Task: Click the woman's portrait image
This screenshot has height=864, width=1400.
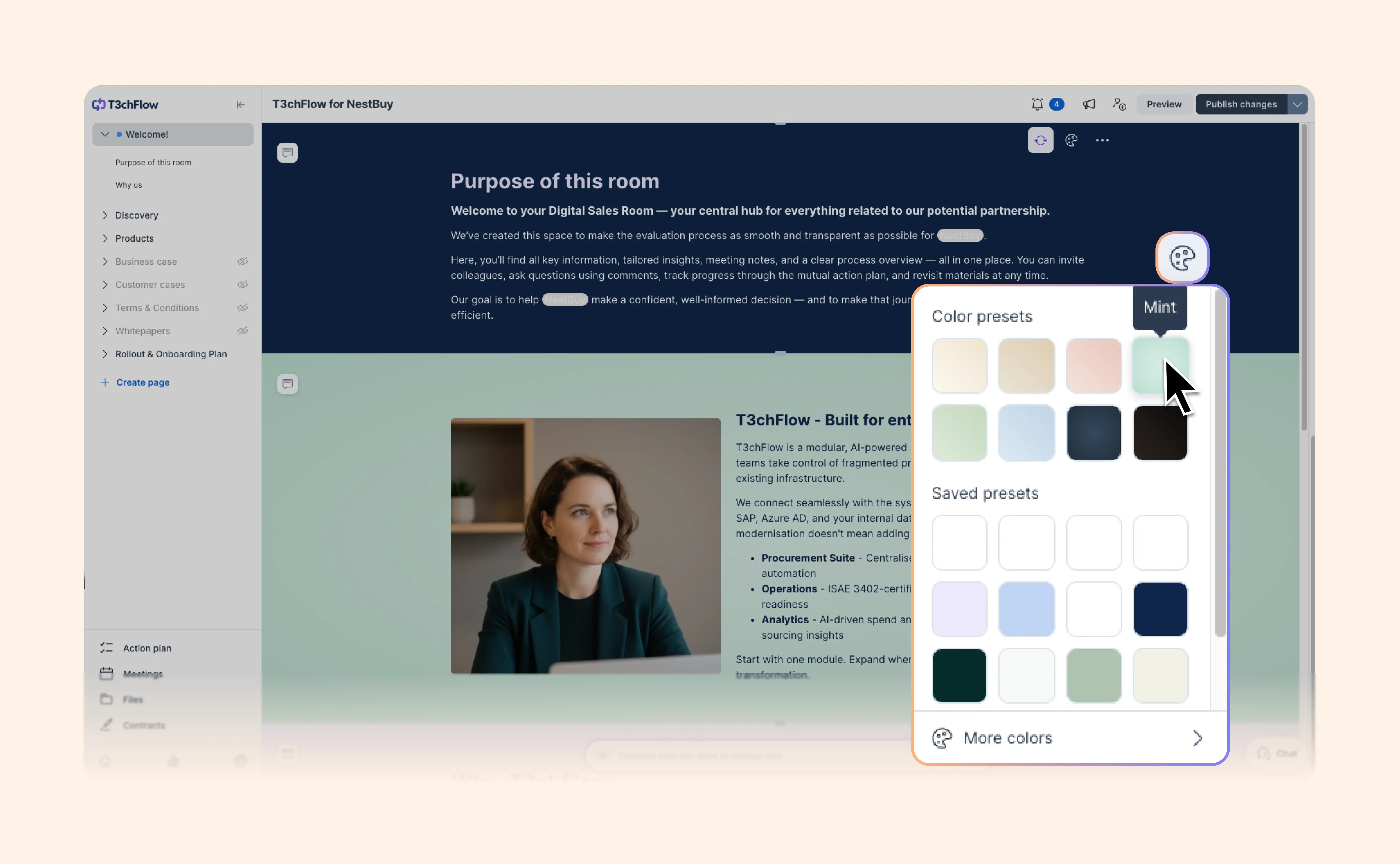Action: 585,546
